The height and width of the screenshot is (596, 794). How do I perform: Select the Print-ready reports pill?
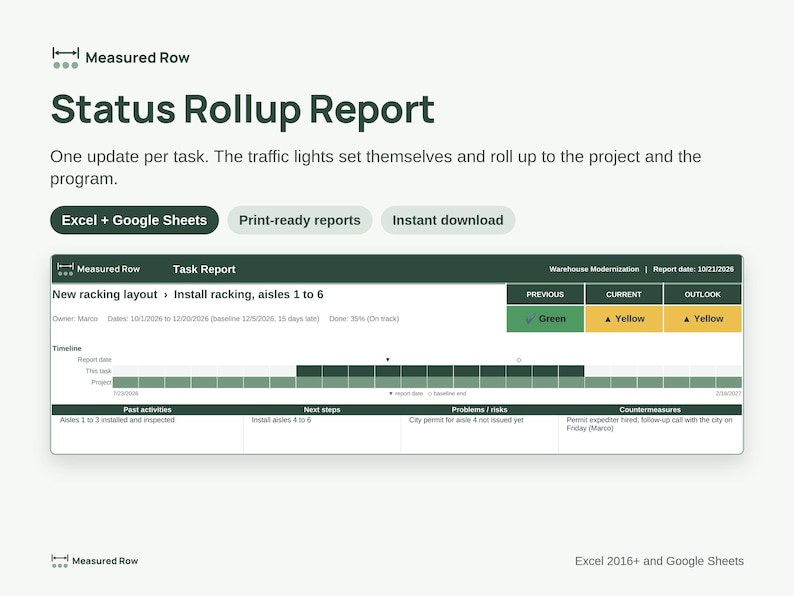pos(300,220)
